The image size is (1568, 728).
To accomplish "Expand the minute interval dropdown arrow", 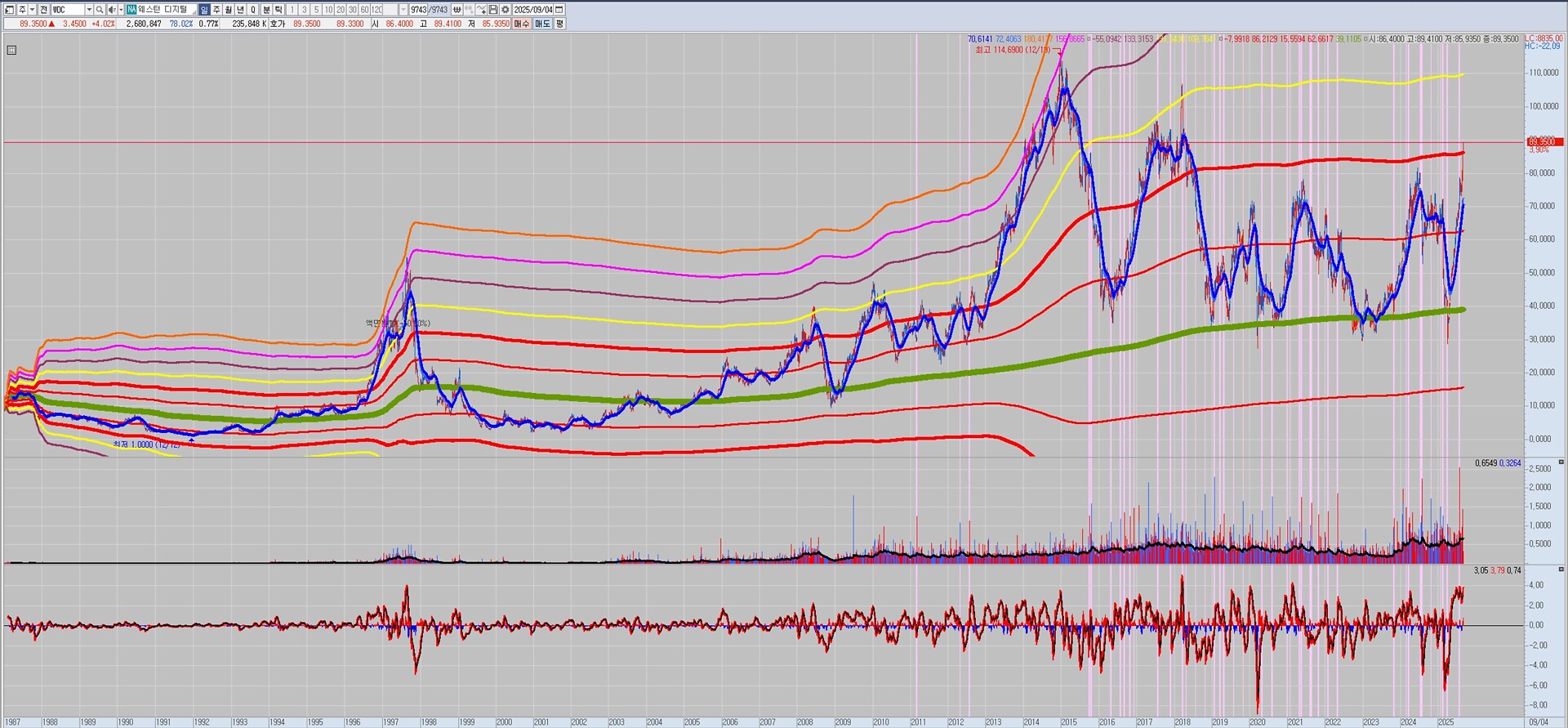I will (x=403, y=10).
